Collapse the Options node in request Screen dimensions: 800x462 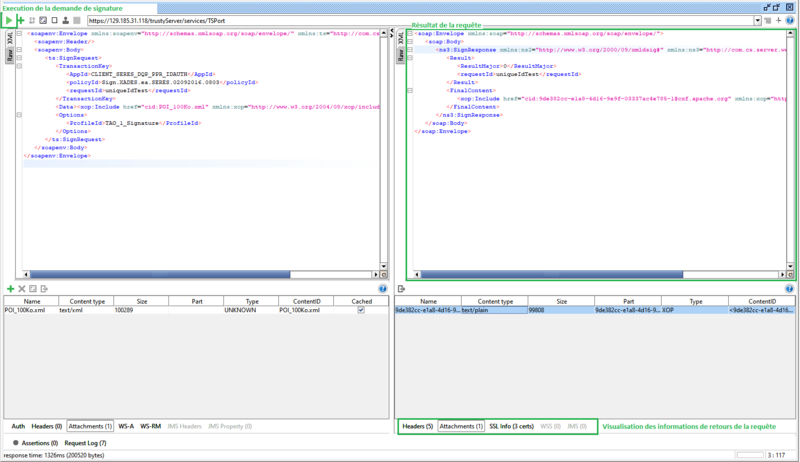coord(19,115)
